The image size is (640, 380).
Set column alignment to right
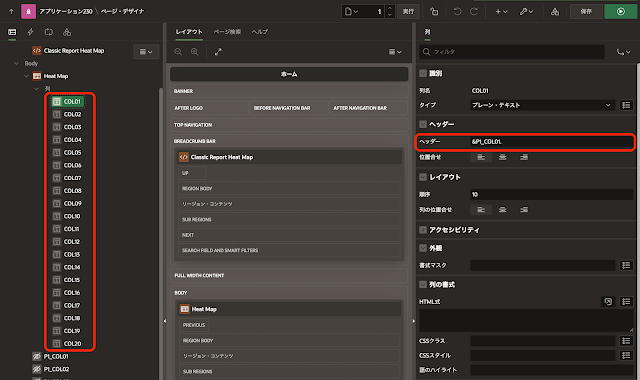click(x=524, y=210)
